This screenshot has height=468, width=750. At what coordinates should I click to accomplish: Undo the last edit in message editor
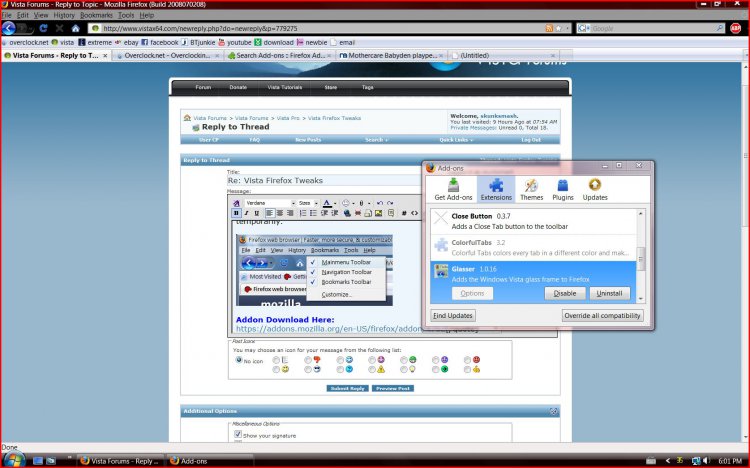(380, 203)
